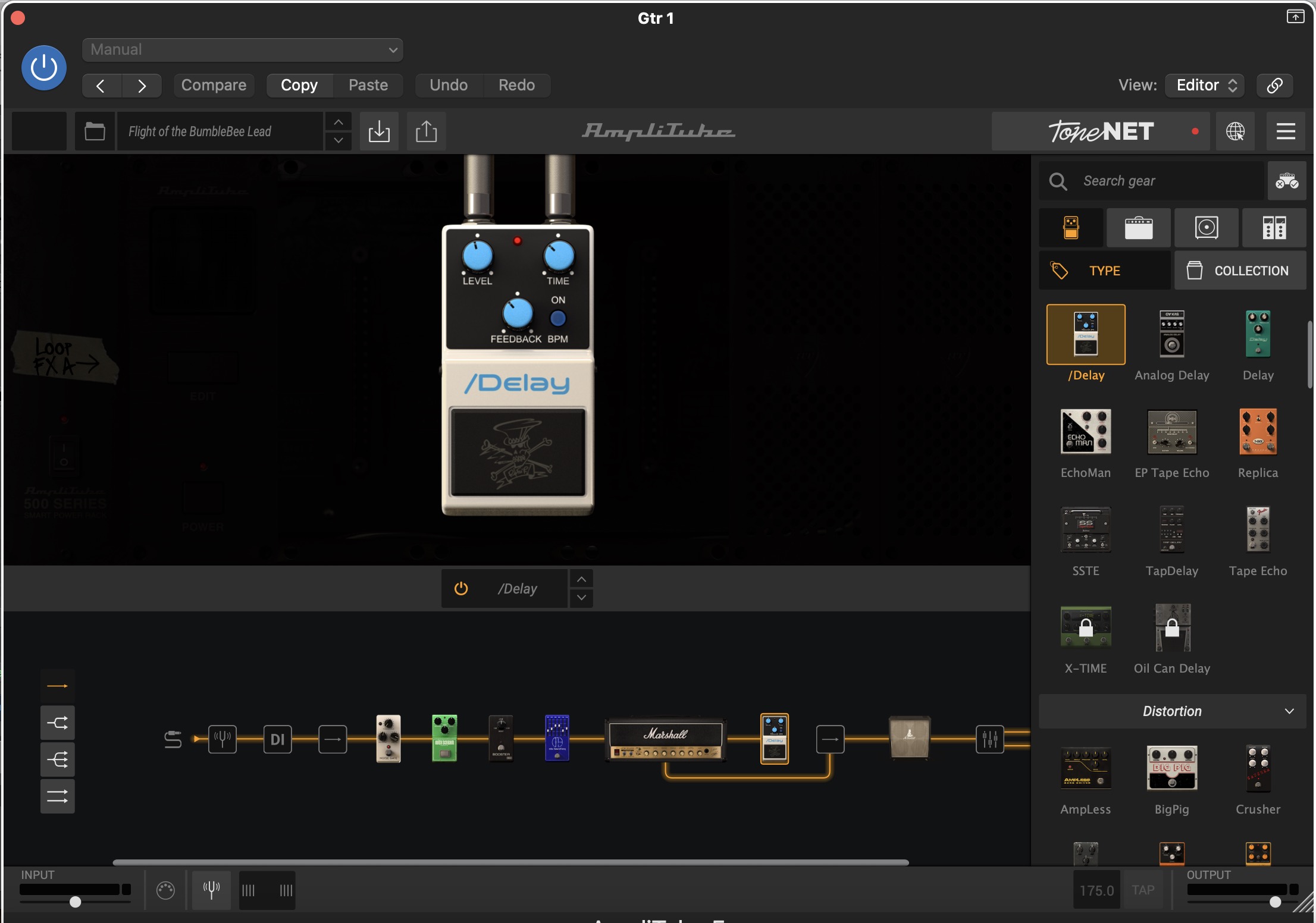Open the preset browser folder icon
This screenshot has width=1316, height=923.
95,131
